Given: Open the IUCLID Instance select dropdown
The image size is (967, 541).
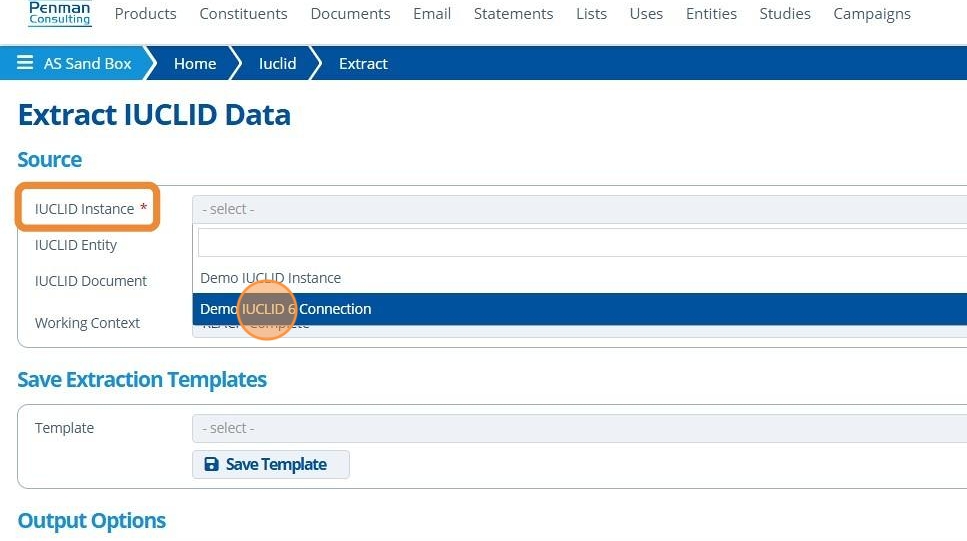Looking at the screenshot, I should pyautogui.click(x=580, y=209).
